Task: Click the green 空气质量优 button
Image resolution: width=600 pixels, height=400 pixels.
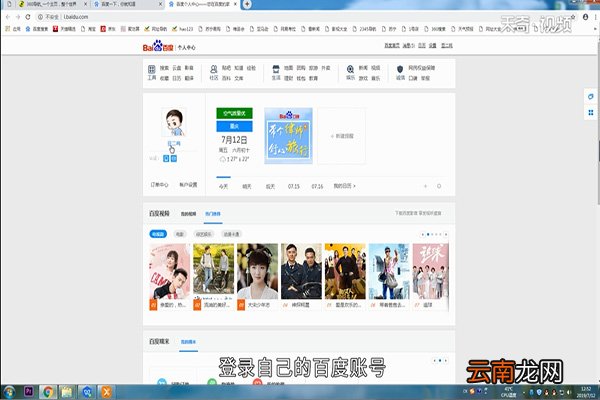Action: [234, 113]
